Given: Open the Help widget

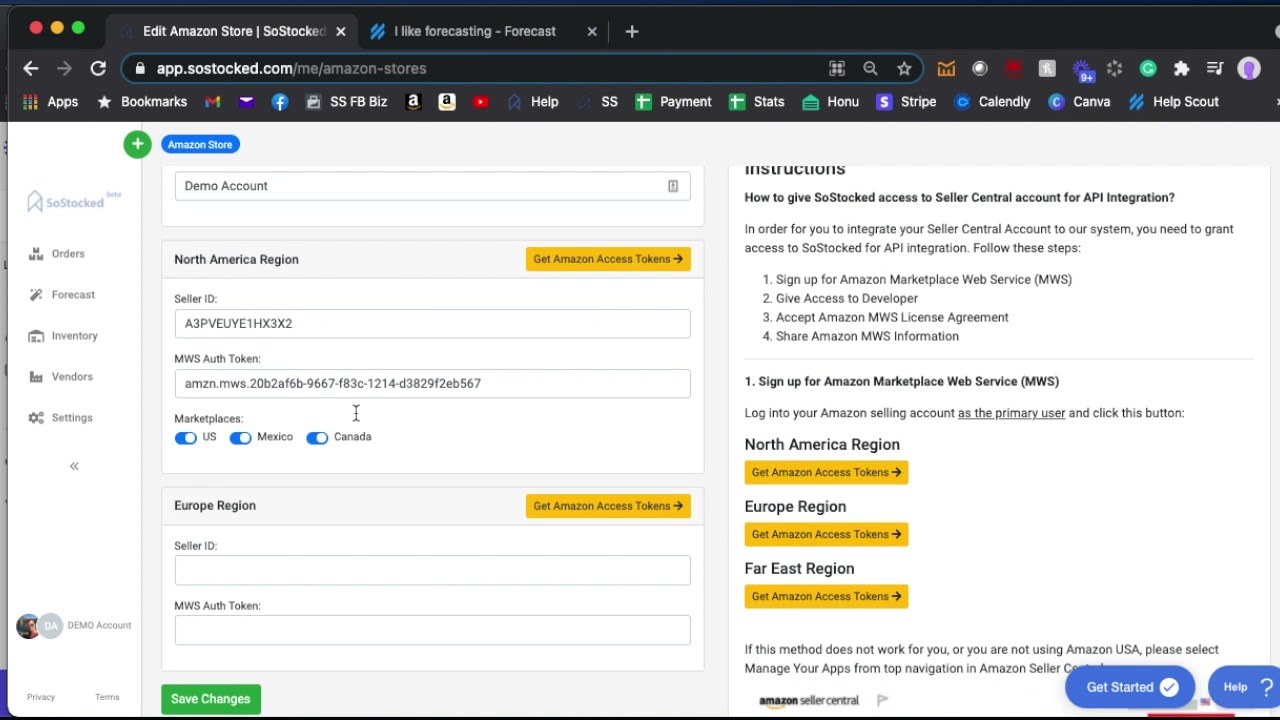Looking at the screenshot, I should [x=1246, y=687].
